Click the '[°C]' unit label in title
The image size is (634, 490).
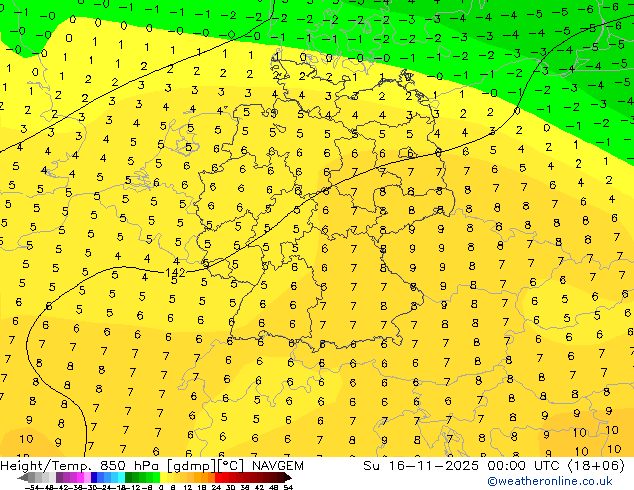pos(231,466)
